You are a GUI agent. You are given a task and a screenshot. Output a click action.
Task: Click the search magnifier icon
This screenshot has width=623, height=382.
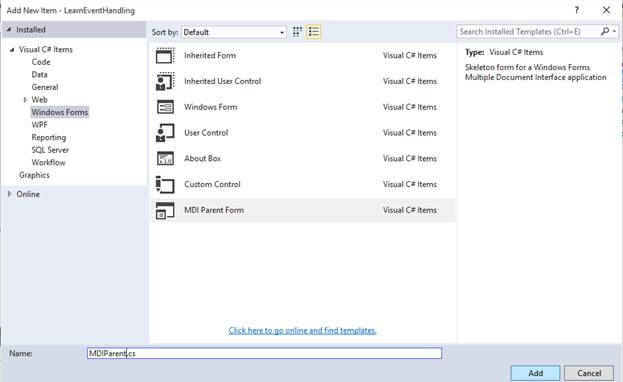(605, 31)
